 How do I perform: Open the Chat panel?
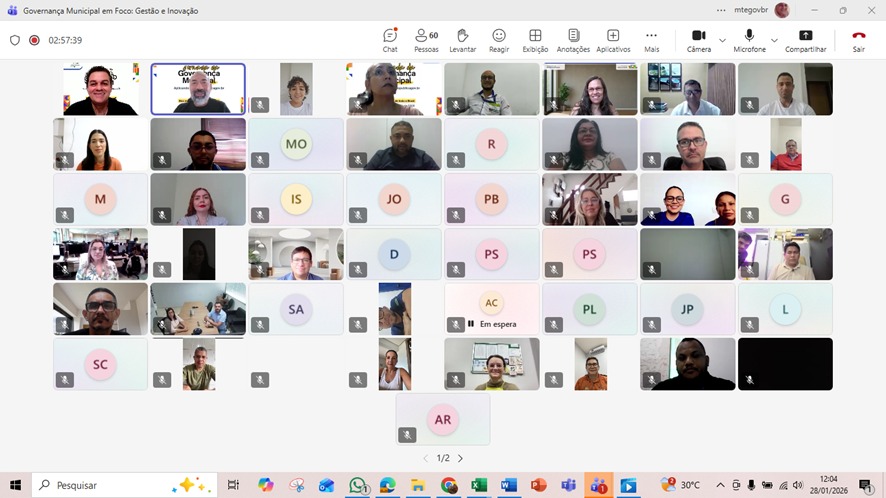[390, 40]
